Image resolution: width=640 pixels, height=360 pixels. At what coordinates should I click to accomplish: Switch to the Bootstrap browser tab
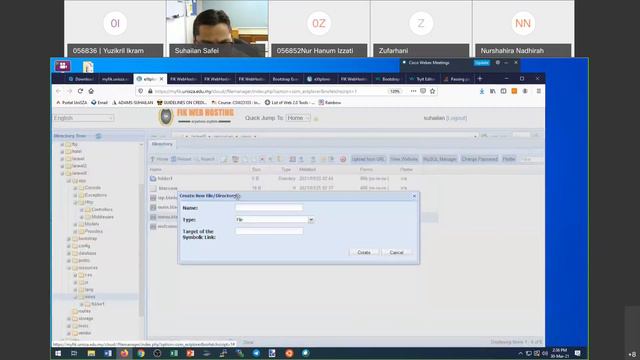[x=388, y=79]
